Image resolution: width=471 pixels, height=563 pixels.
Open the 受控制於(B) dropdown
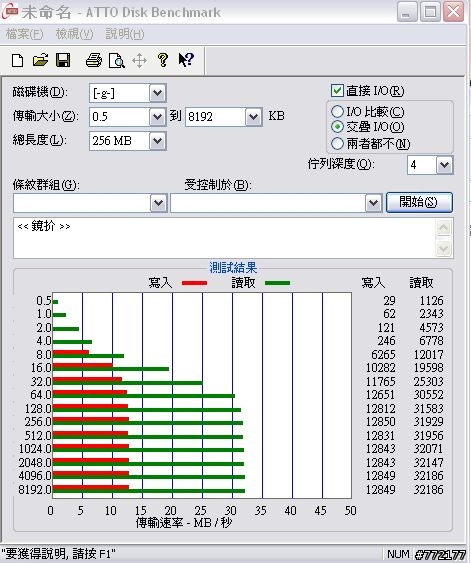(x=373, y=203)
